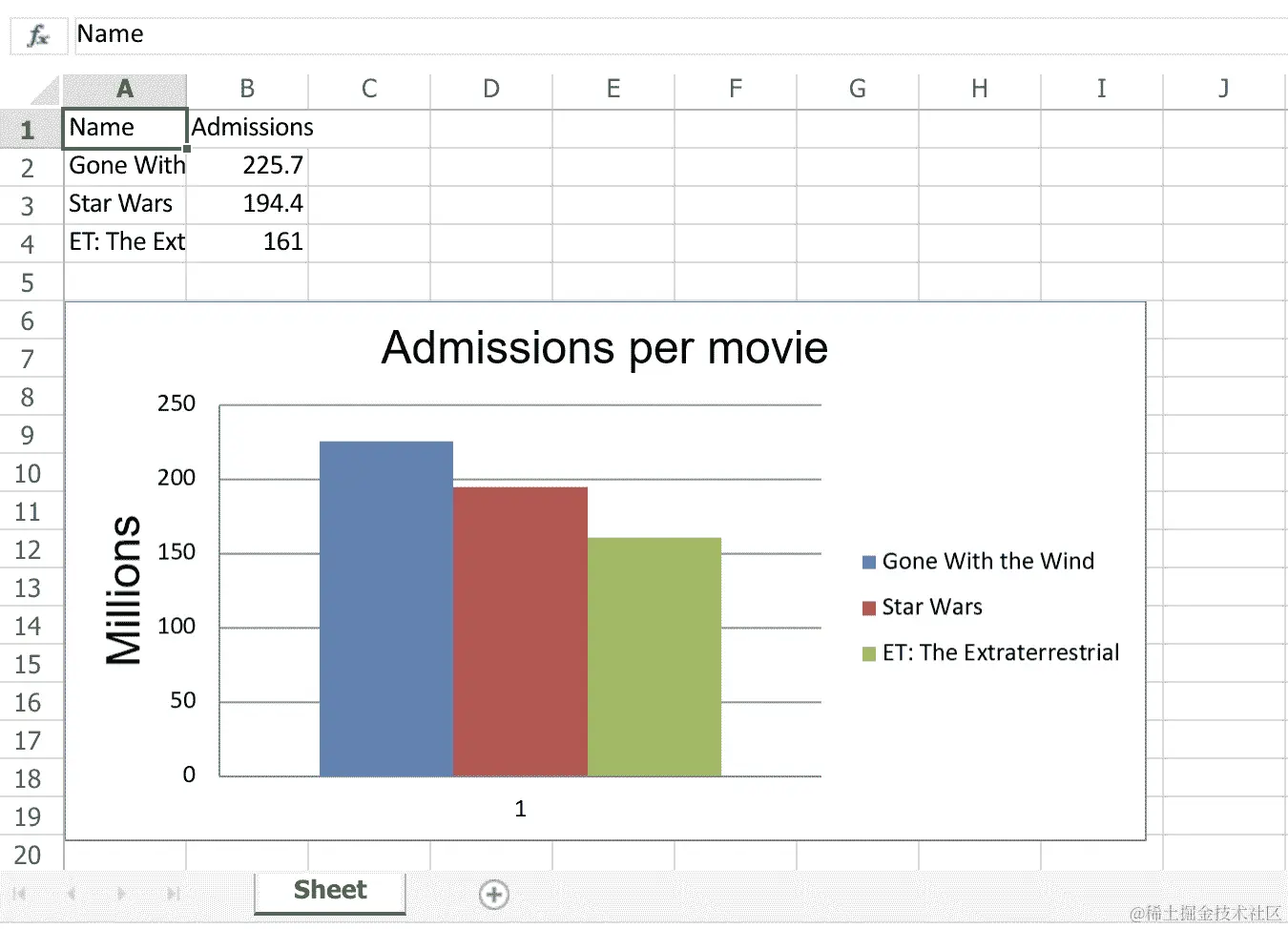Click the fx insert function icon
This screenshot has width=1288, height=929.
click(38, 35)
